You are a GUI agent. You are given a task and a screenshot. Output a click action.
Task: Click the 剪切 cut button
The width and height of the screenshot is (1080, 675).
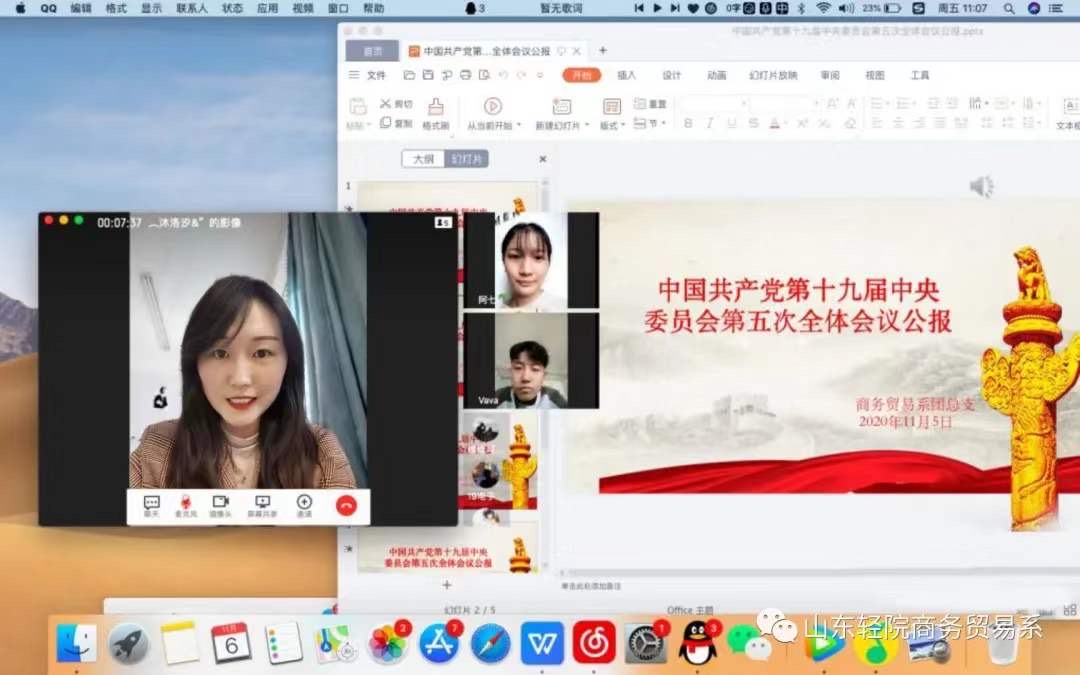396,104
